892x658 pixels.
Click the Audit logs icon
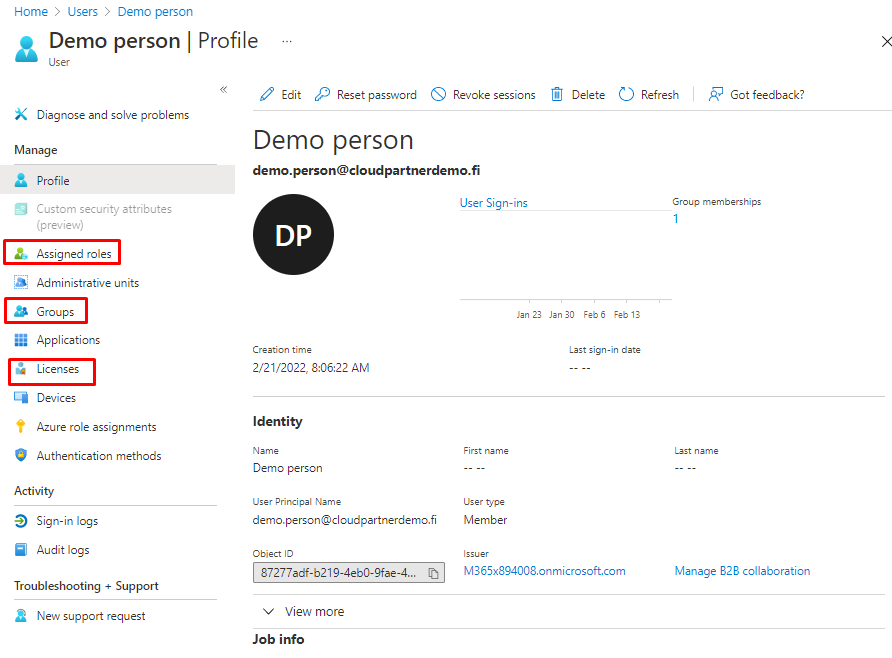(21, 549)
